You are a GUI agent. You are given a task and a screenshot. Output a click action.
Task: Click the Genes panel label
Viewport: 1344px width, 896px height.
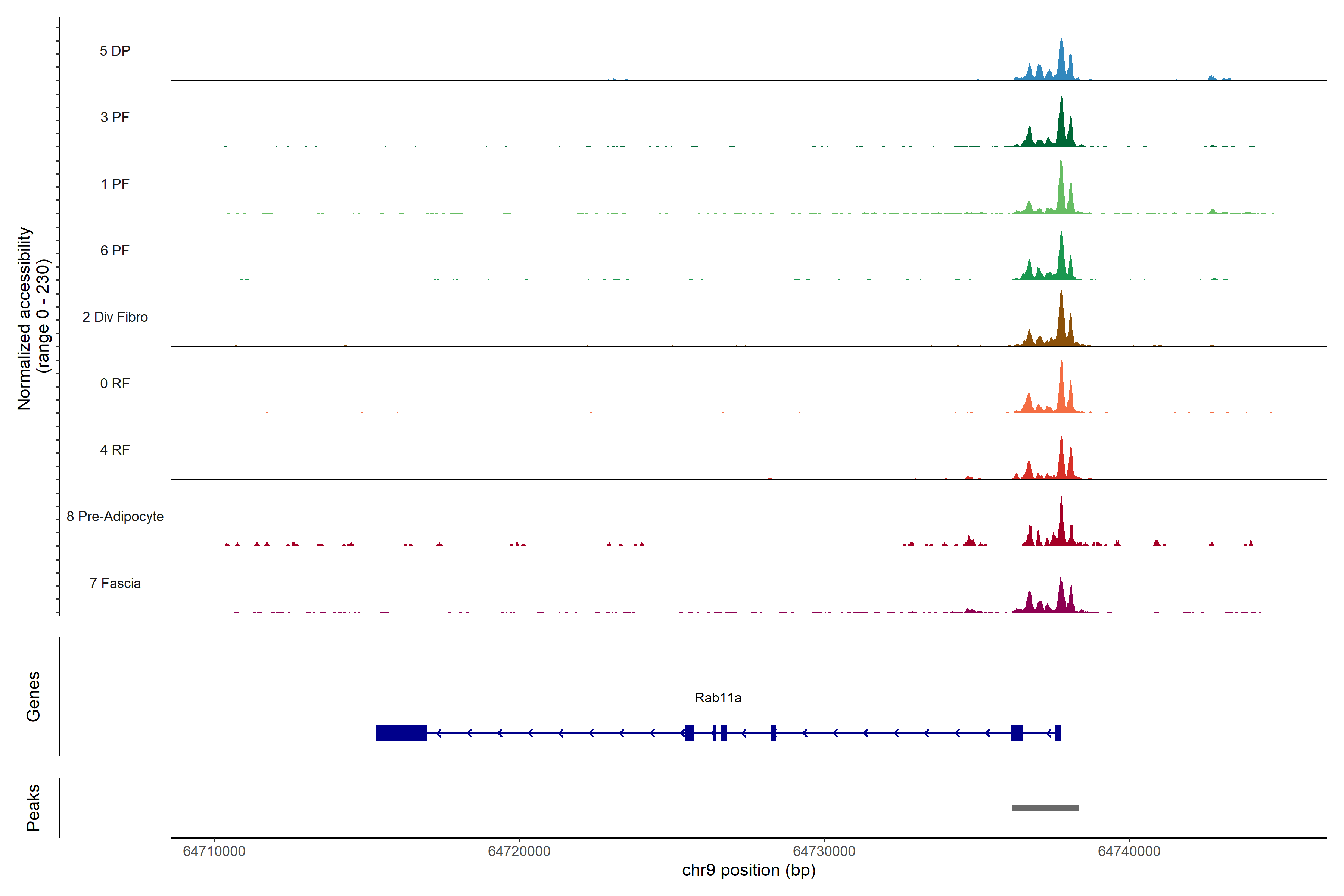(33, 697)
